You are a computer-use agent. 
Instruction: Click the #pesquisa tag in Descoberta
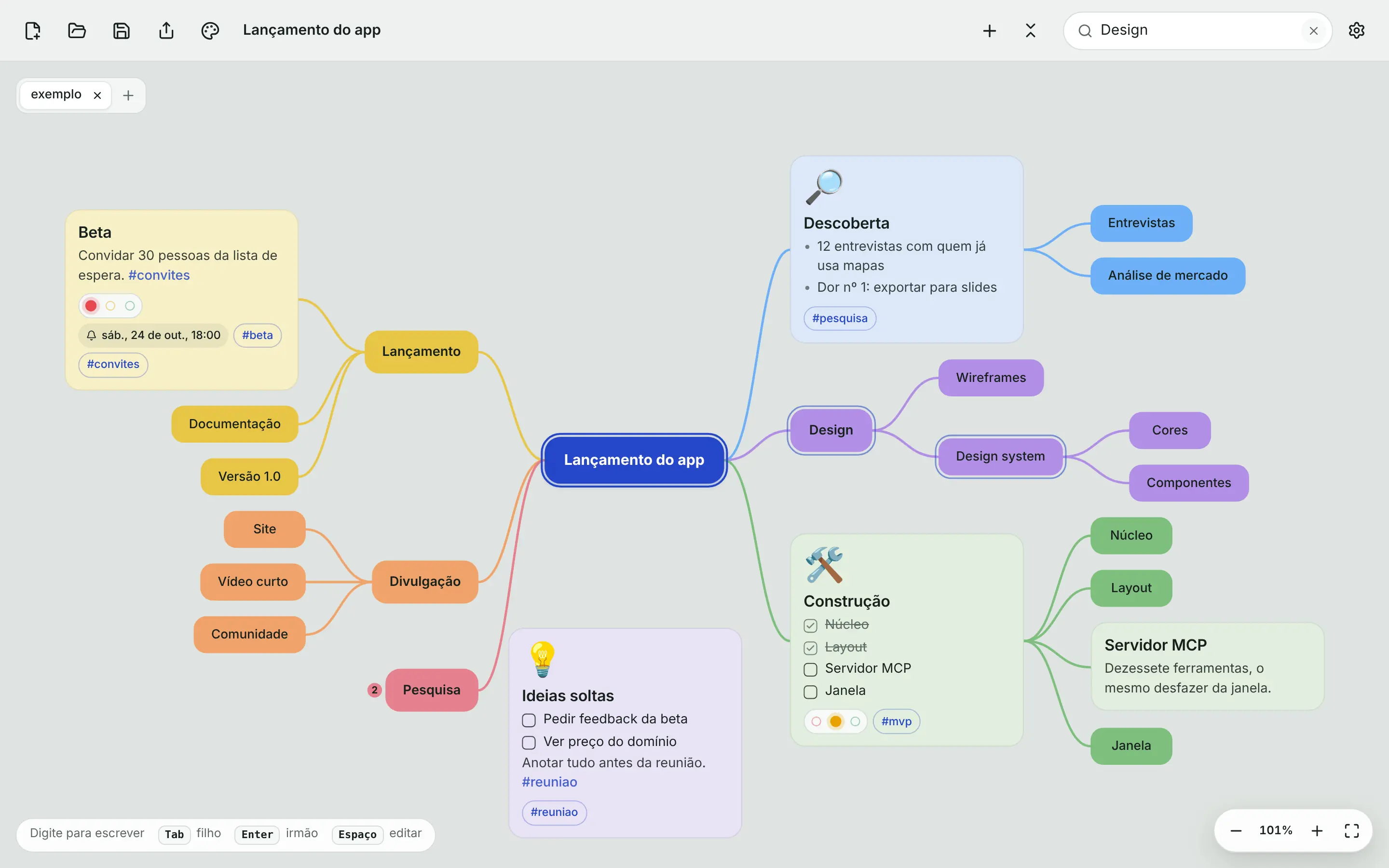point(840,319)
